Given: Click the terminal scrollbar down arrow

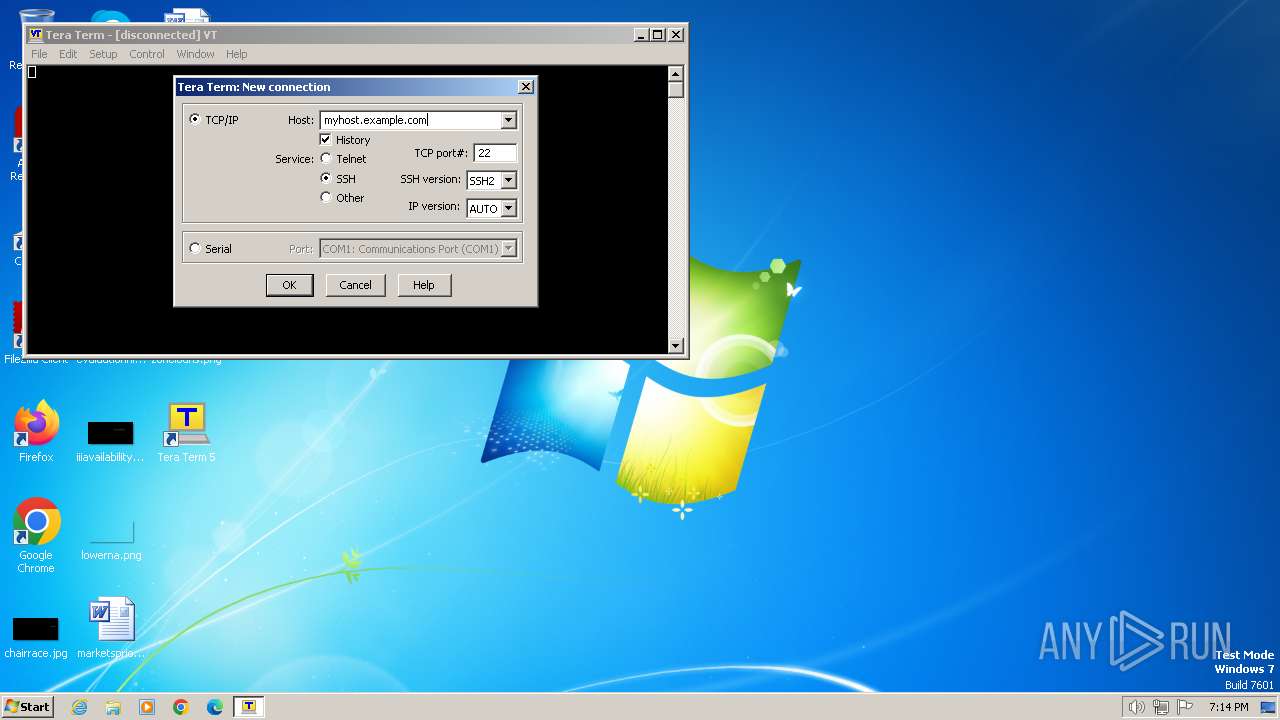Looking at the screenshot, I should pos(676,346).
